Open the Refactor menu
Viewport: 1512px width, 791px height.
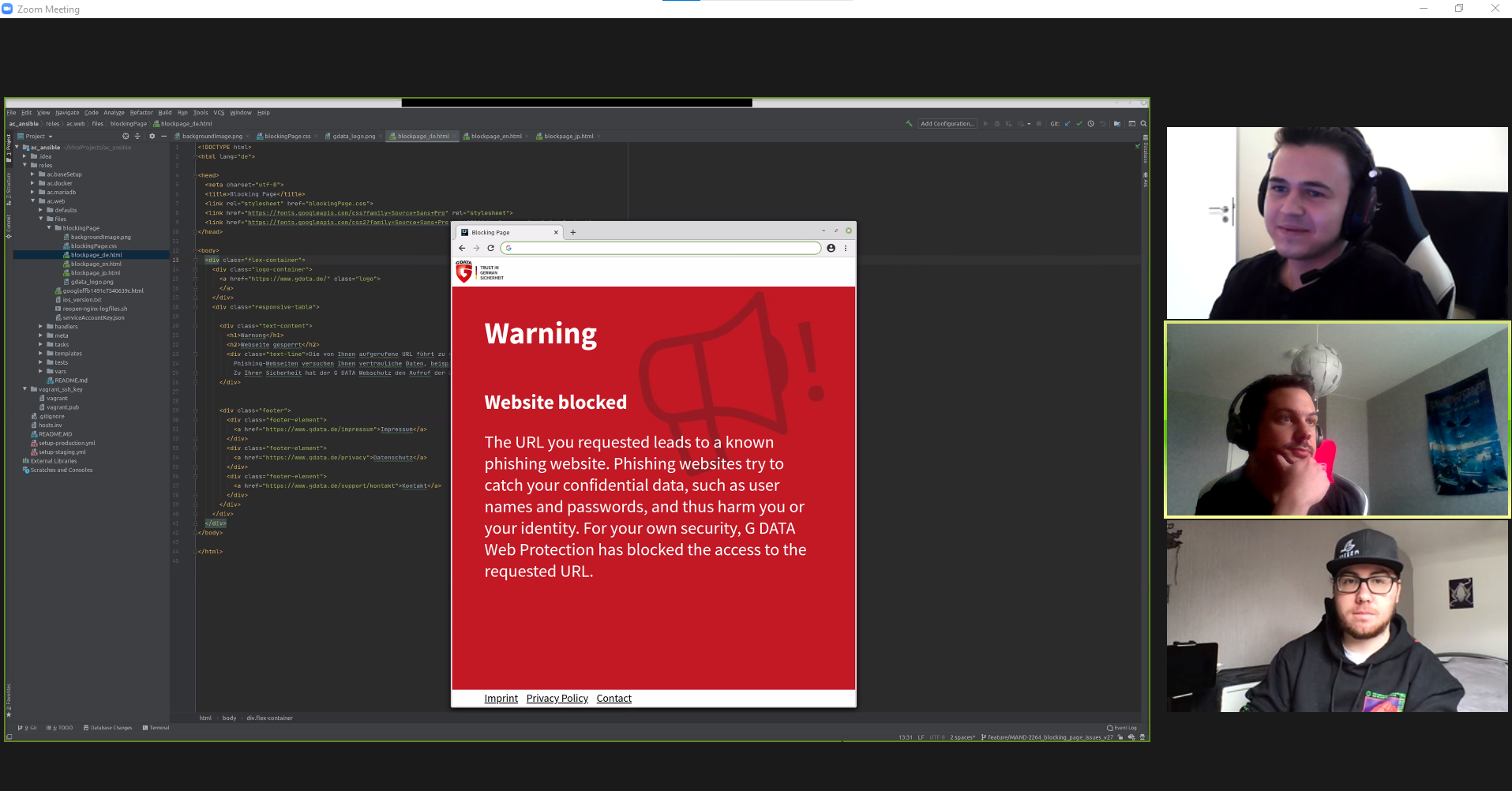(141, 113)
